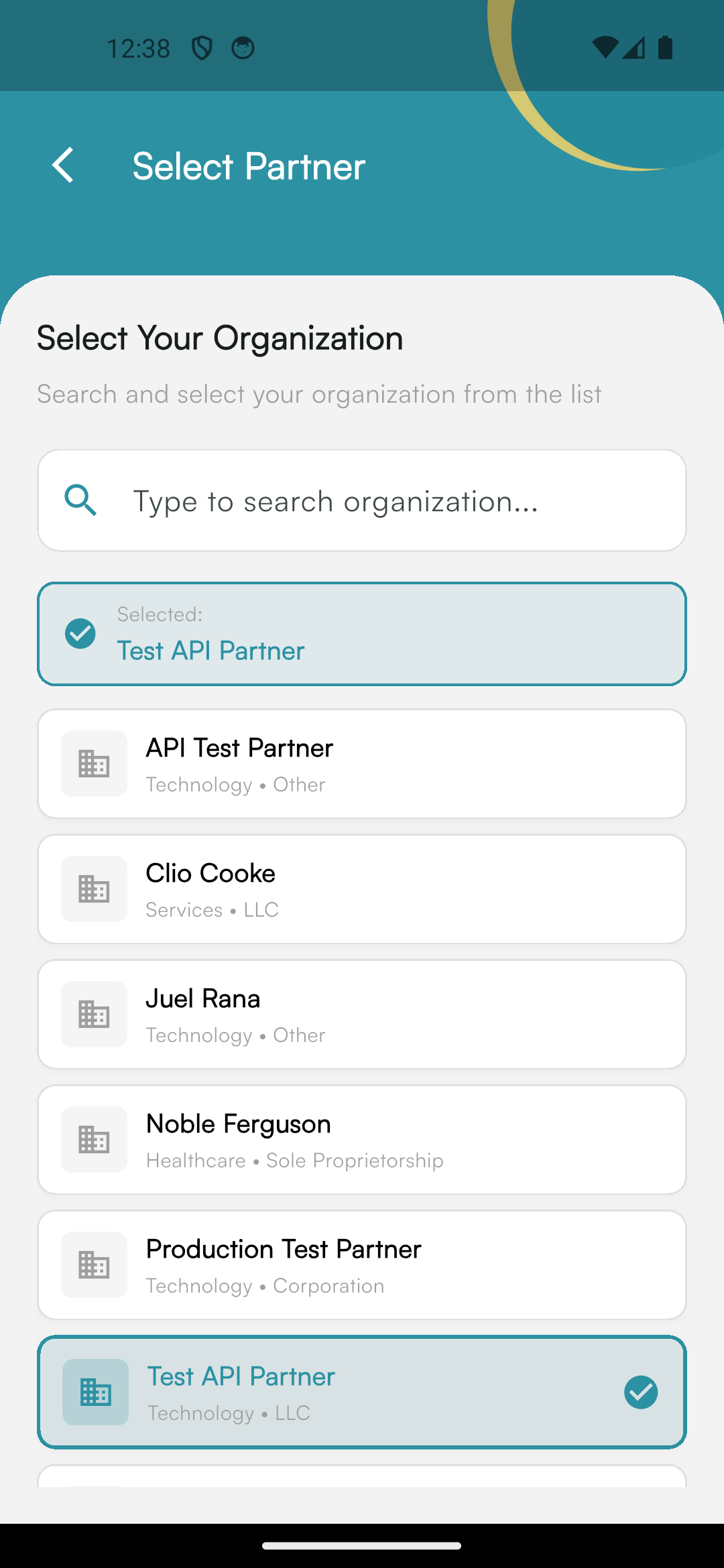The width and height of the screenshot is (724, 1568).
Task: Tap the shield icon in status bar
Action: [202, 48]
